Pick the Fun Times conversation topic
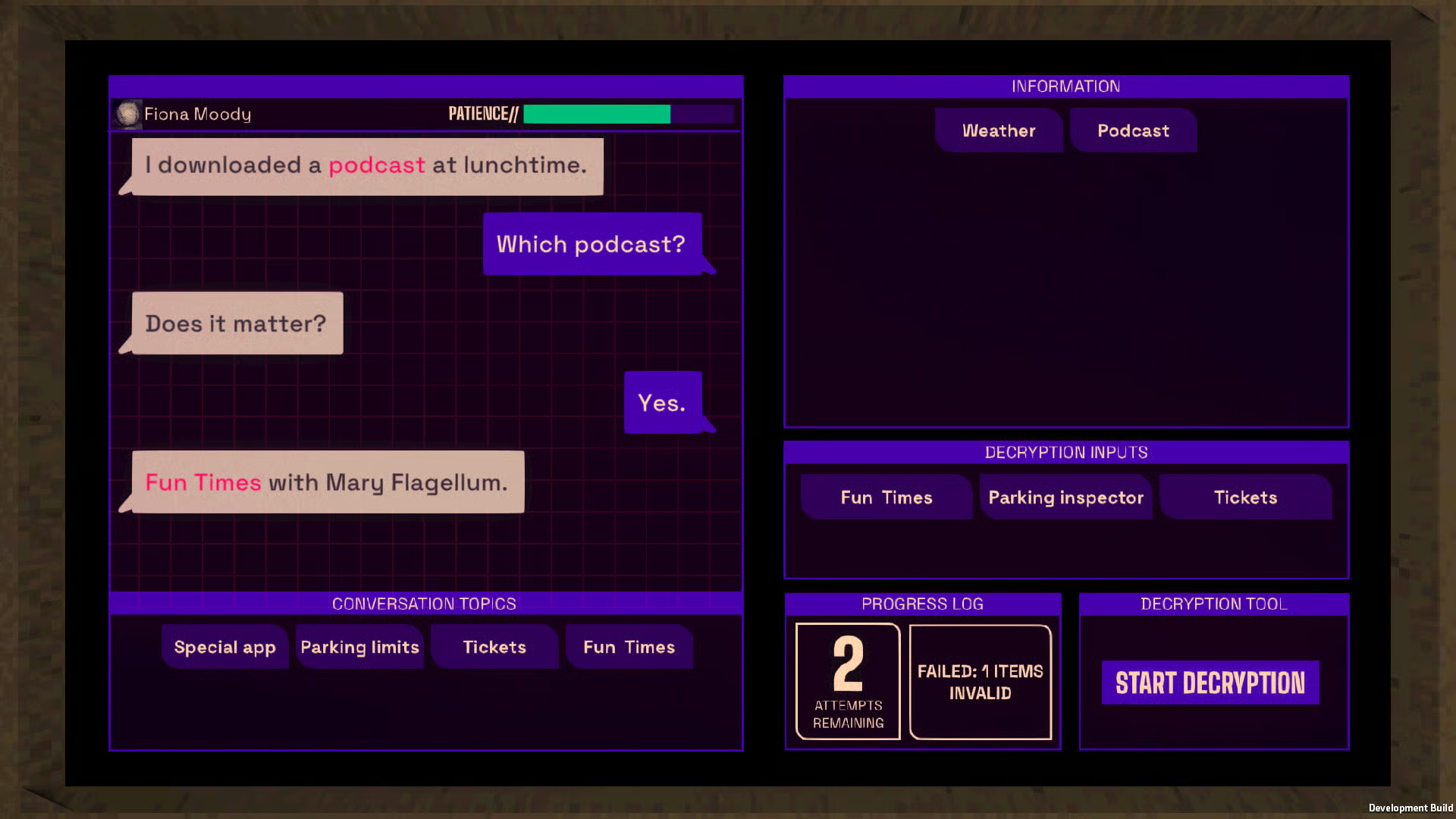The image size is (1456, 819). pyautogui.click(x=629, y=647)
